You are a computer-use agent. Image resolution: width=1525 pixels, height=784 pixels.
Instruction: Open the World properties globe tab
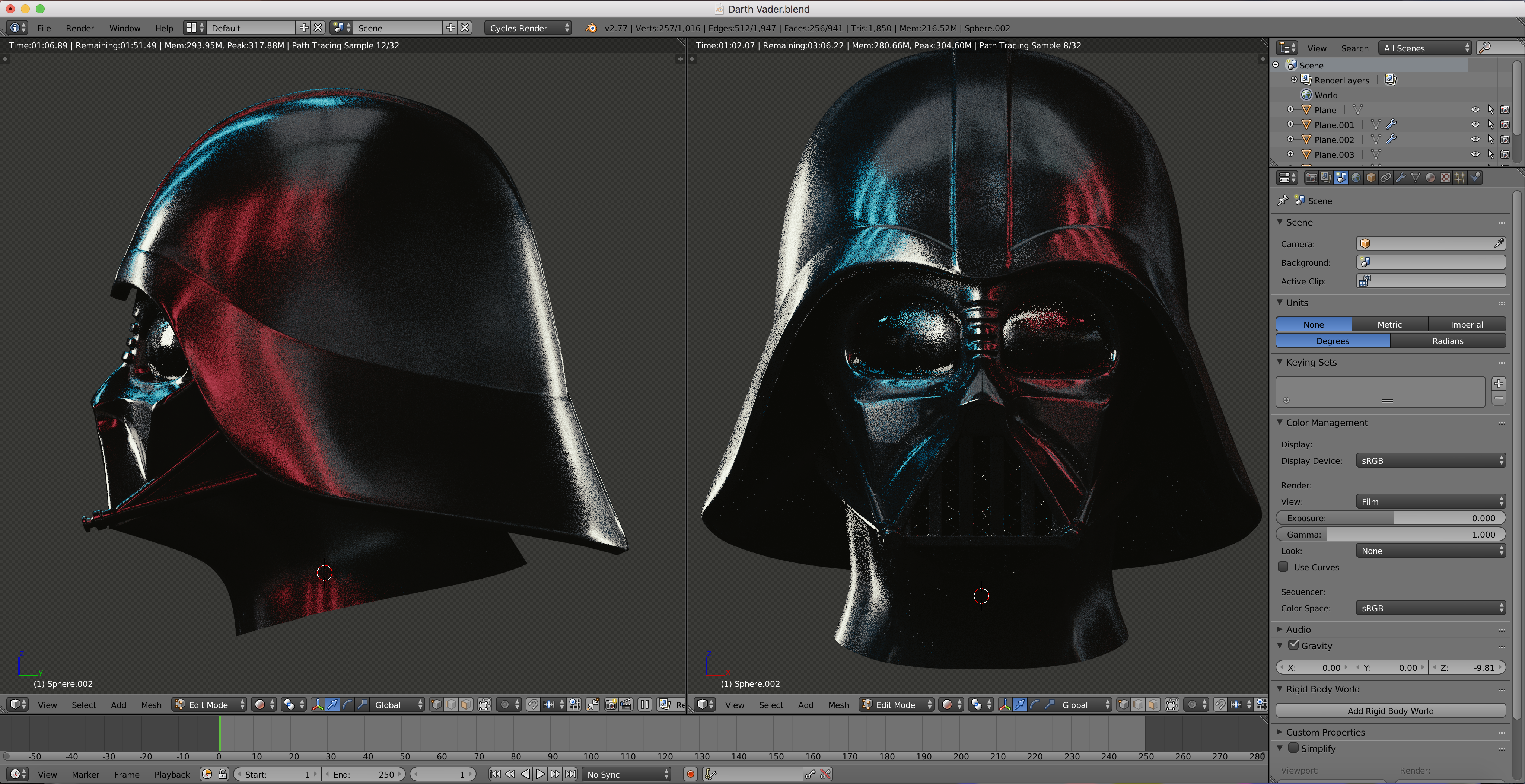click(1356, 178)
